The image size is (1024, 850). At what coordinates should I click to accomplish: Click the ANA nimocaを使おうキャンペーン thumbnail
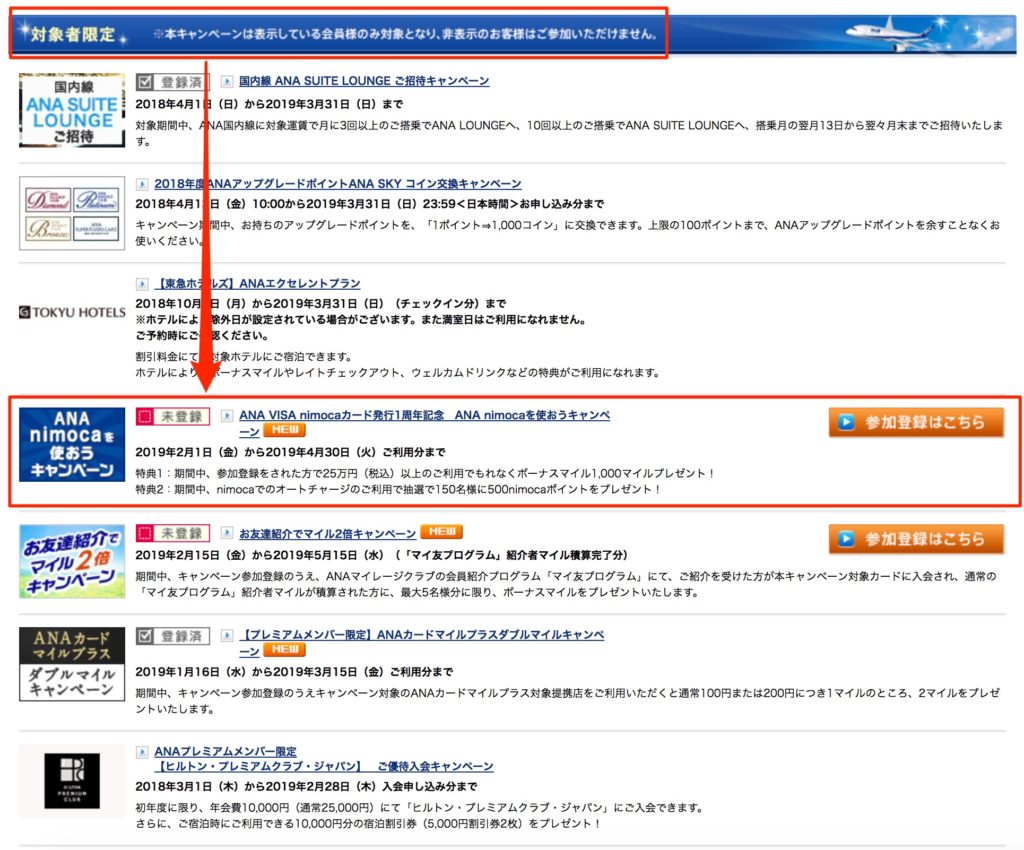(72, 445)
